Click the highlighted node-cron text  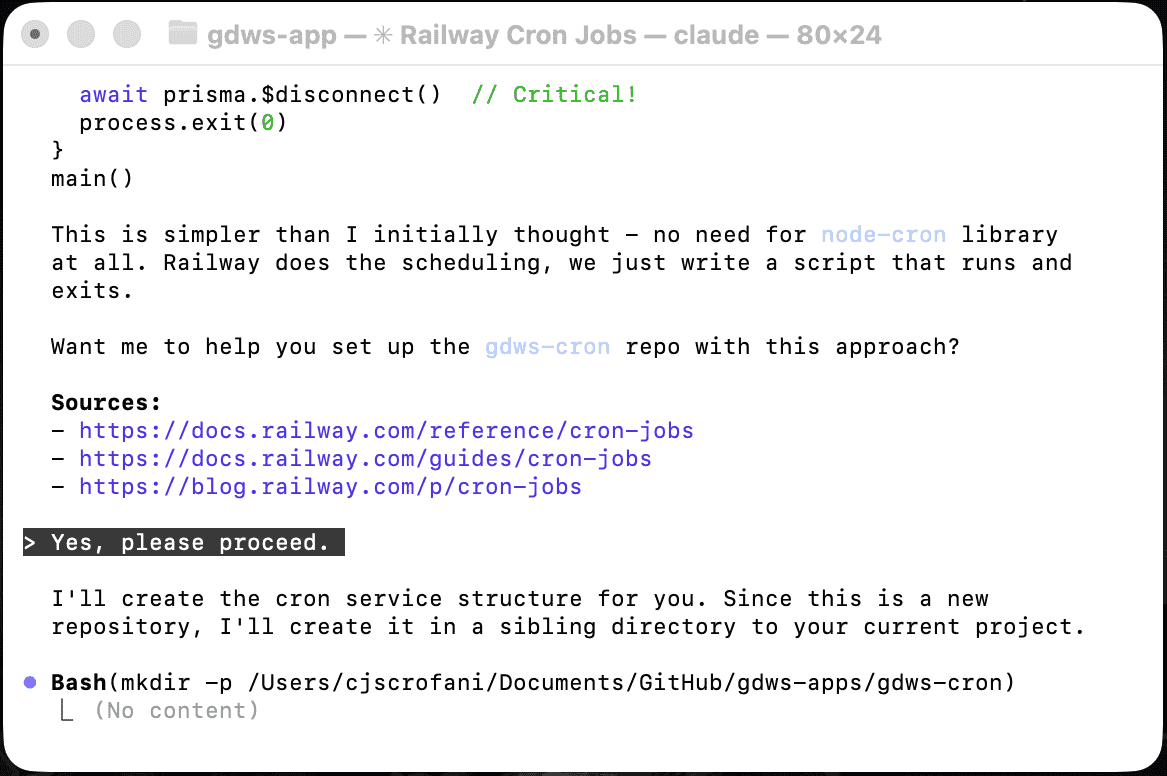(x=883, y=235)
